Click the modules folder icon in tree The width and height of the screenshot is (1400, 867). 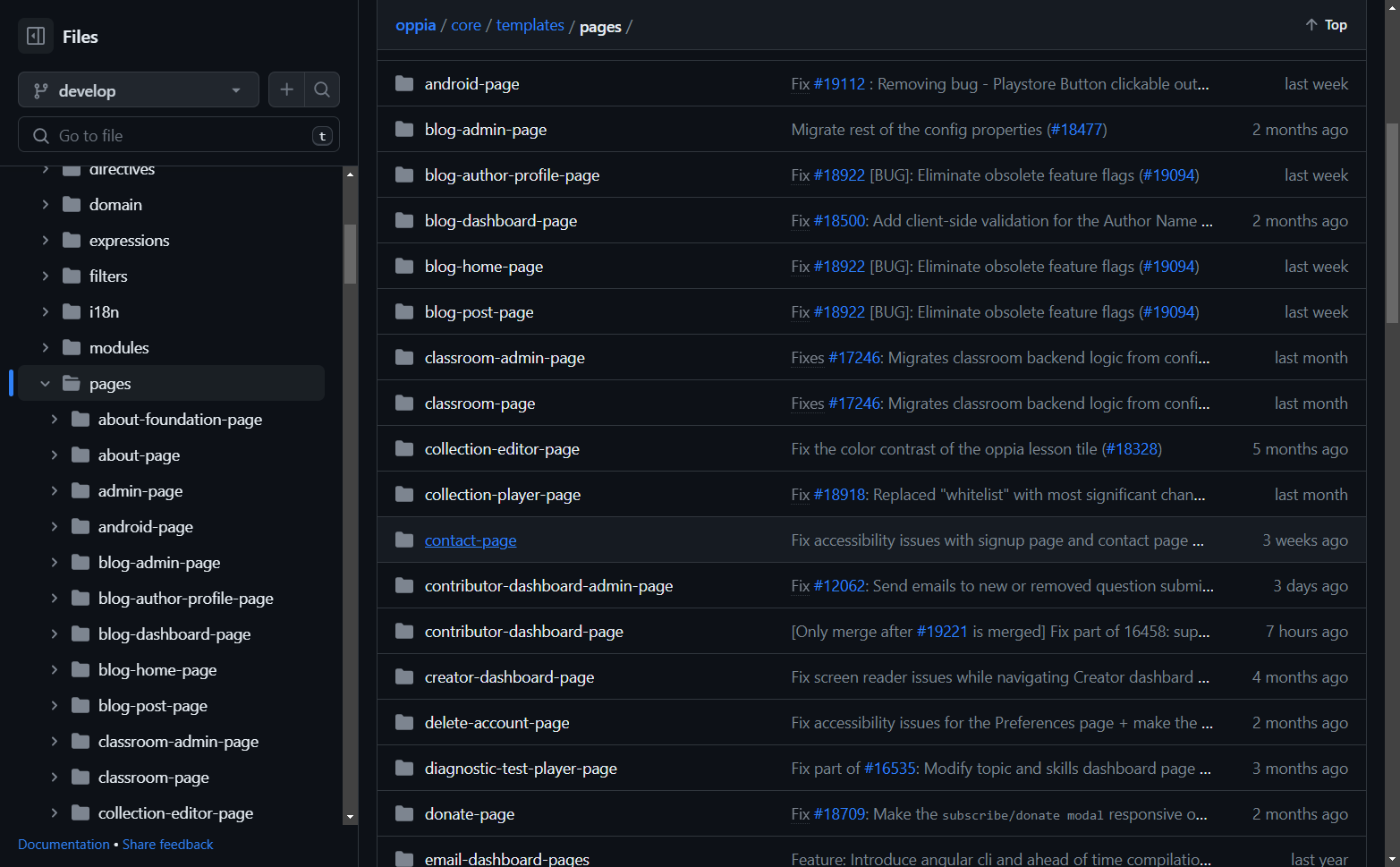(x=72, y=347)
